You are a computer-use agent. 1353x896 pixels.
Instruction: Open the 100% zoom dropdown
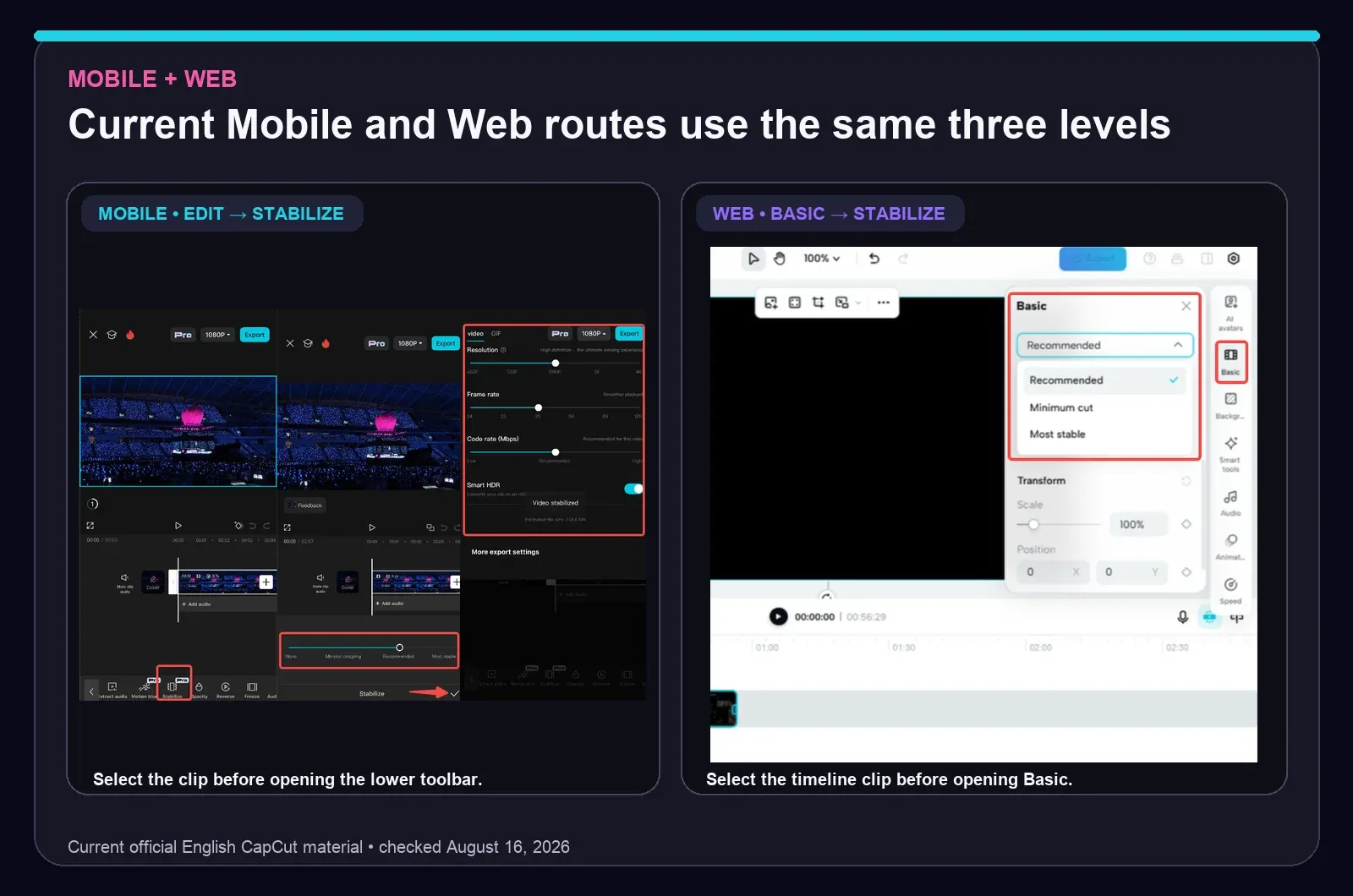[x=822, y=259]
